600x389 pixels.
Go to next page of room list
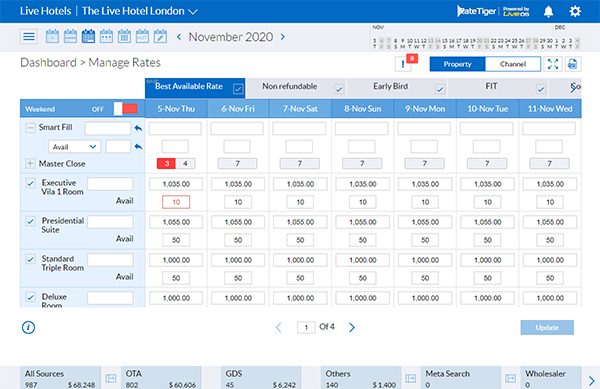(352, 327)
